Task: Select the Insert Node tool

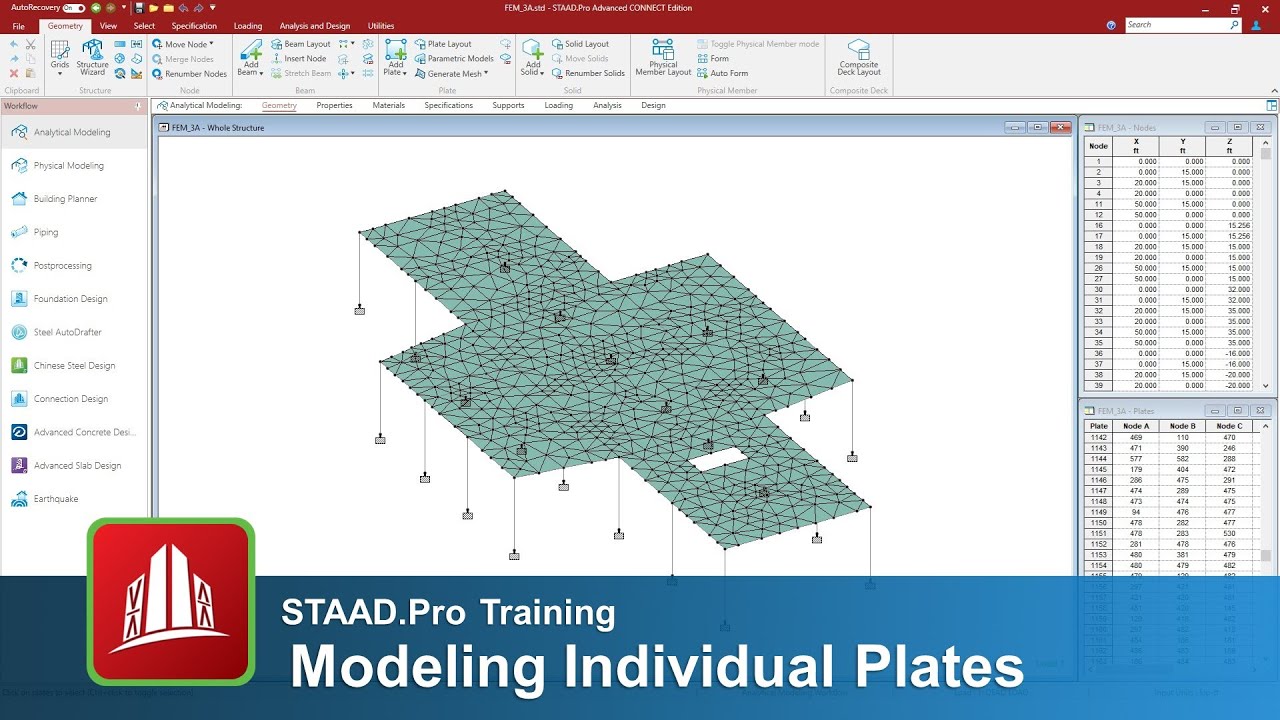Action: (x=299, y=58)
